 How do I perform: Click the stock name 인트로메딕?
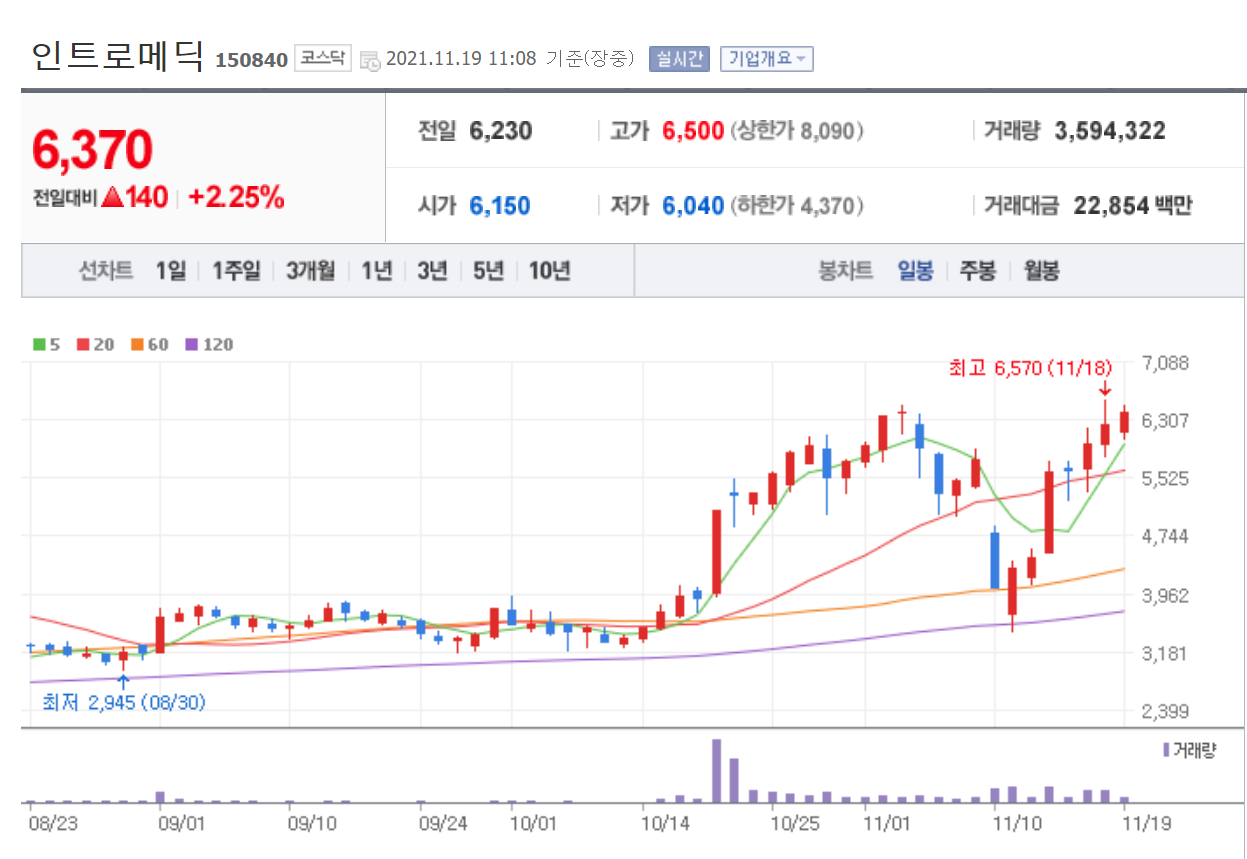click(118, 55)
